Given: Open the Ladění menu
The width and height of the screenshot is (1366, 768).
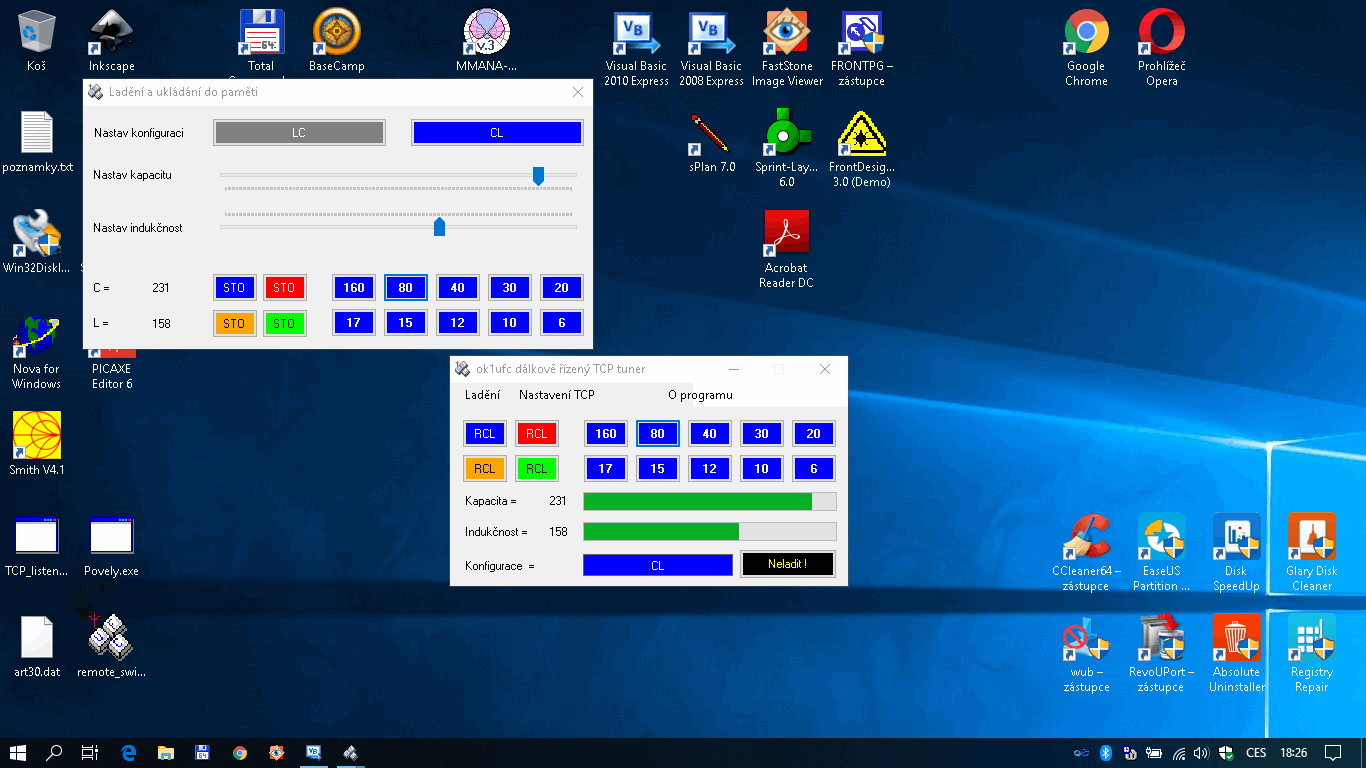Looking at the screenshot, I should 482,395.
